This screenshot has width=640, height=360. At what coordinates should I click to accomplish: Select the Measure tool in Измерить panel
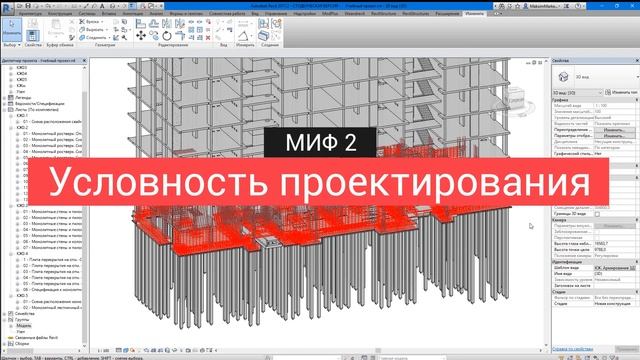[x=243, y=36]
